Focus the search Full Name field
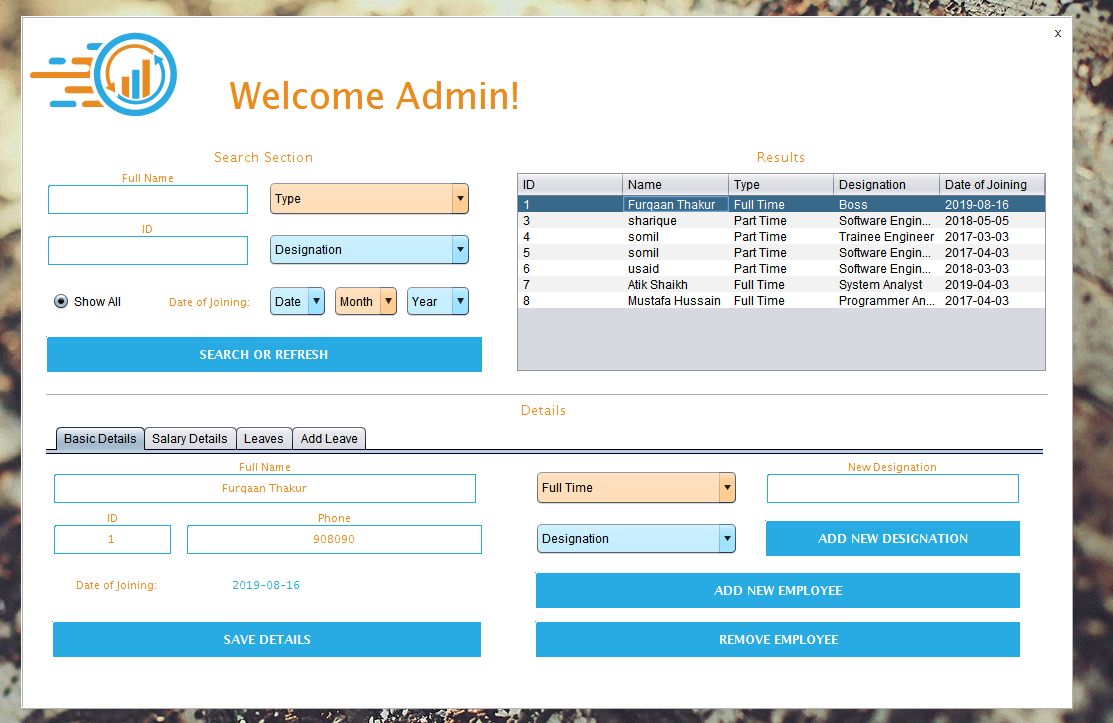This screenshot has width=1113, height=723. click(x=148, y=199)
